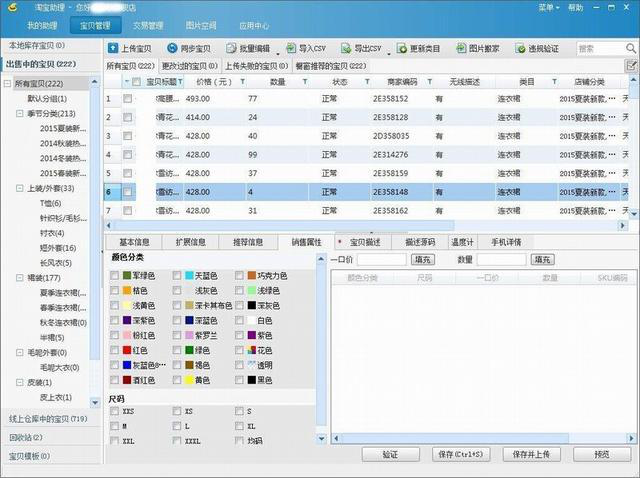Image resolution: width=640 pixels, height=478 pixels.
Task: Click the 预览 preview button
Action: pos(601,455)
